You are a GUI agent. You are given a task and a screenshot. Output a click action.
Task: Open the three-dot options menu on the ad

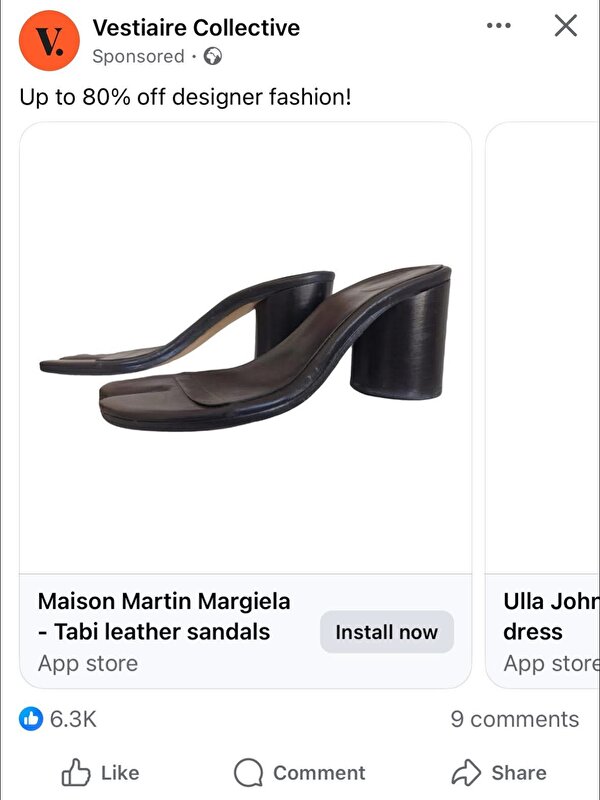click(498, 26)
